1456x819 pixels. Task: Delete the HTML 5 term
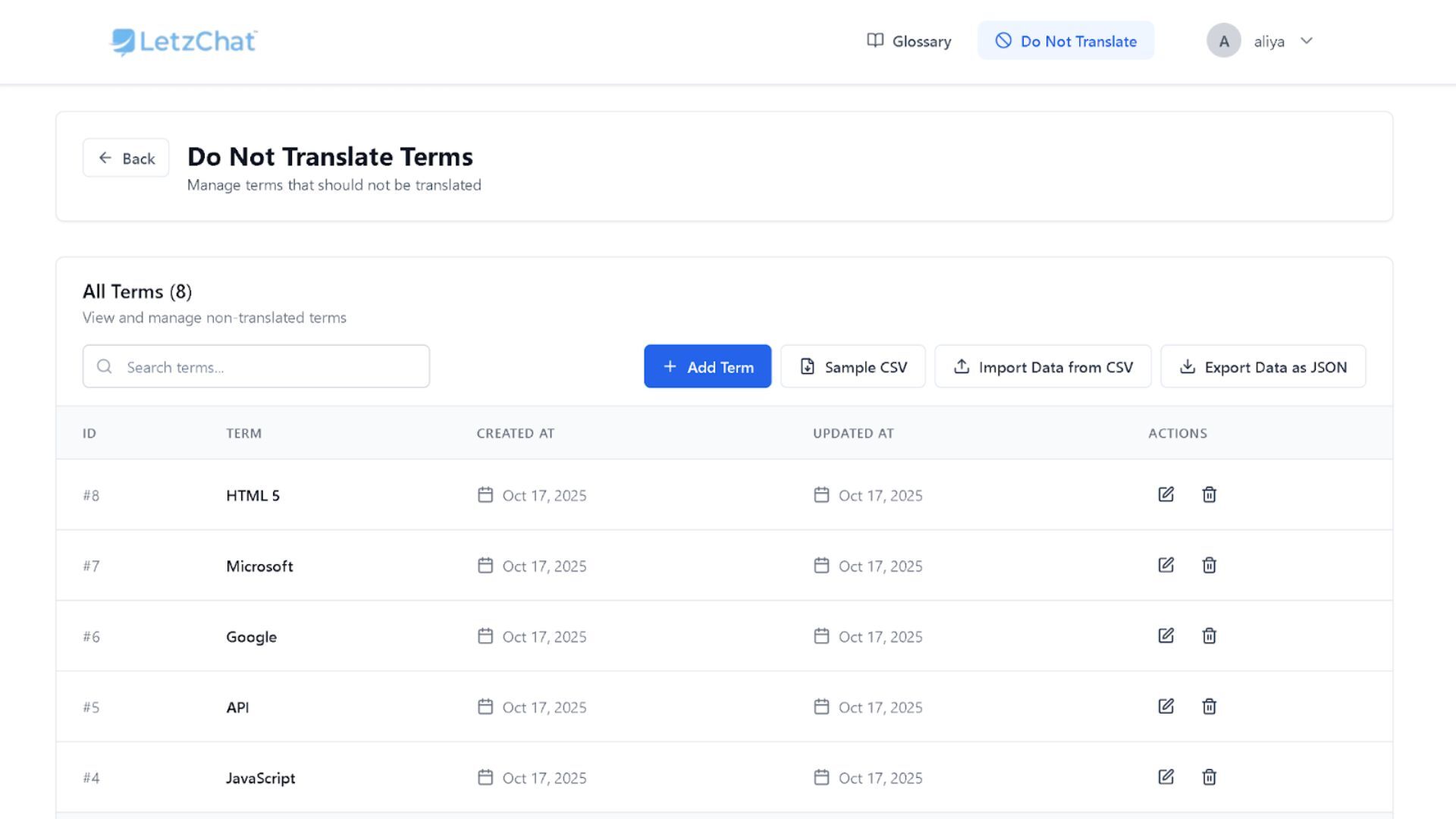pyautogui.click(x=1209, y=494)
